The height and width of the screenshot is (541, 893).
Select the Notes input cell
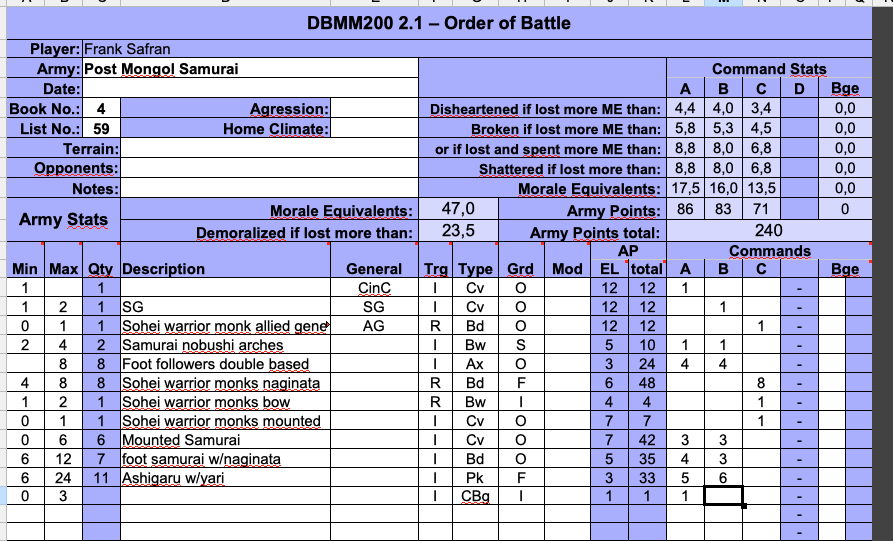pos(268,189)
